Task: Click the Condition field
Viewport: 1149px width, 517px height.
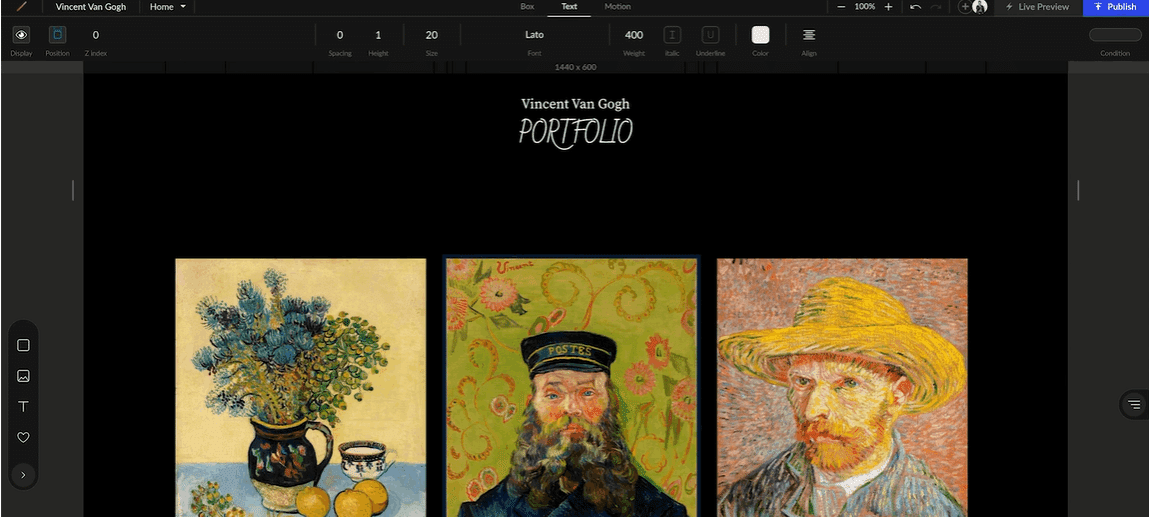Action: click(1115, 34)
